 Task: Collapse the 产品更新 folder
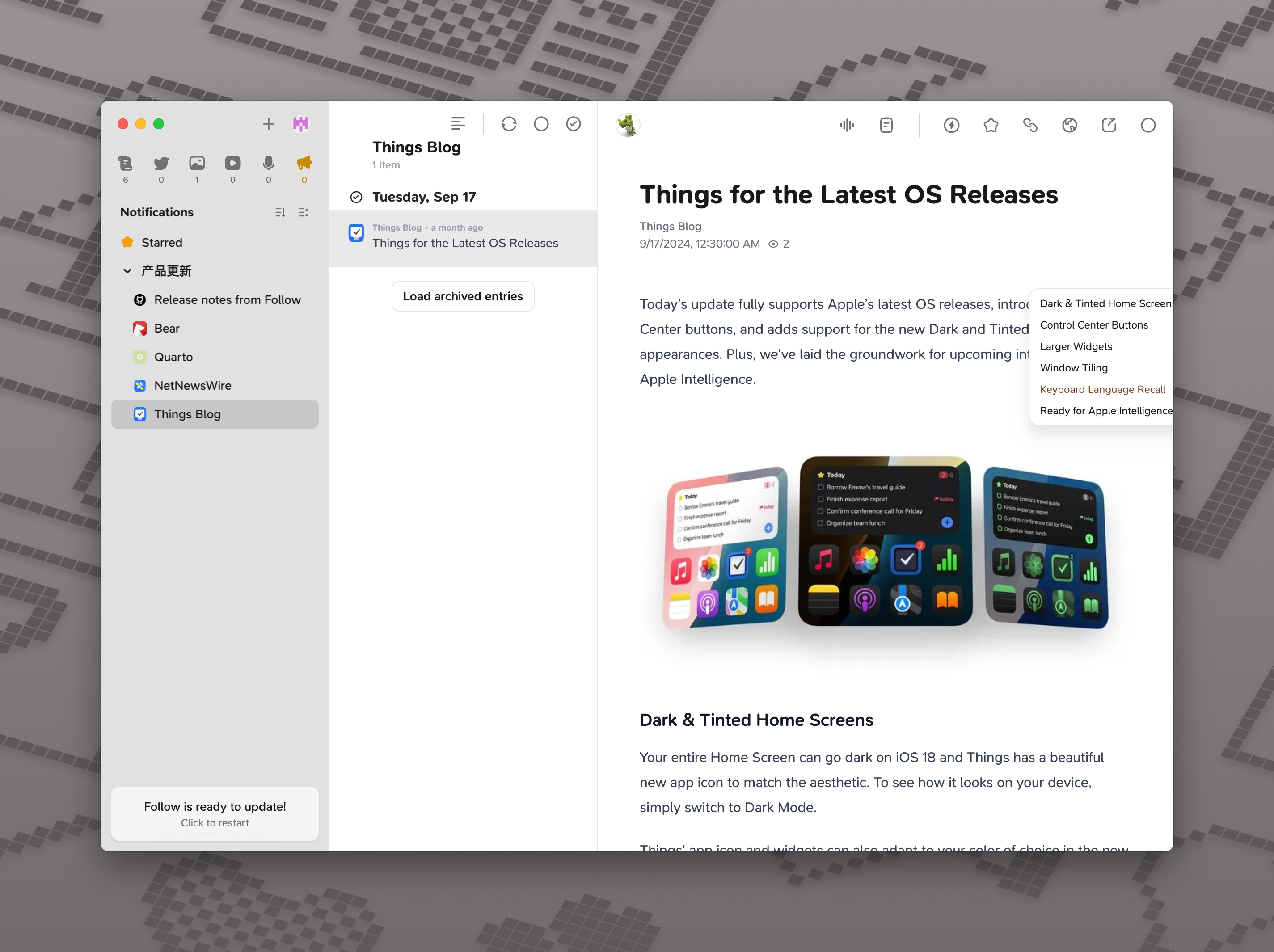click(127, 271)
